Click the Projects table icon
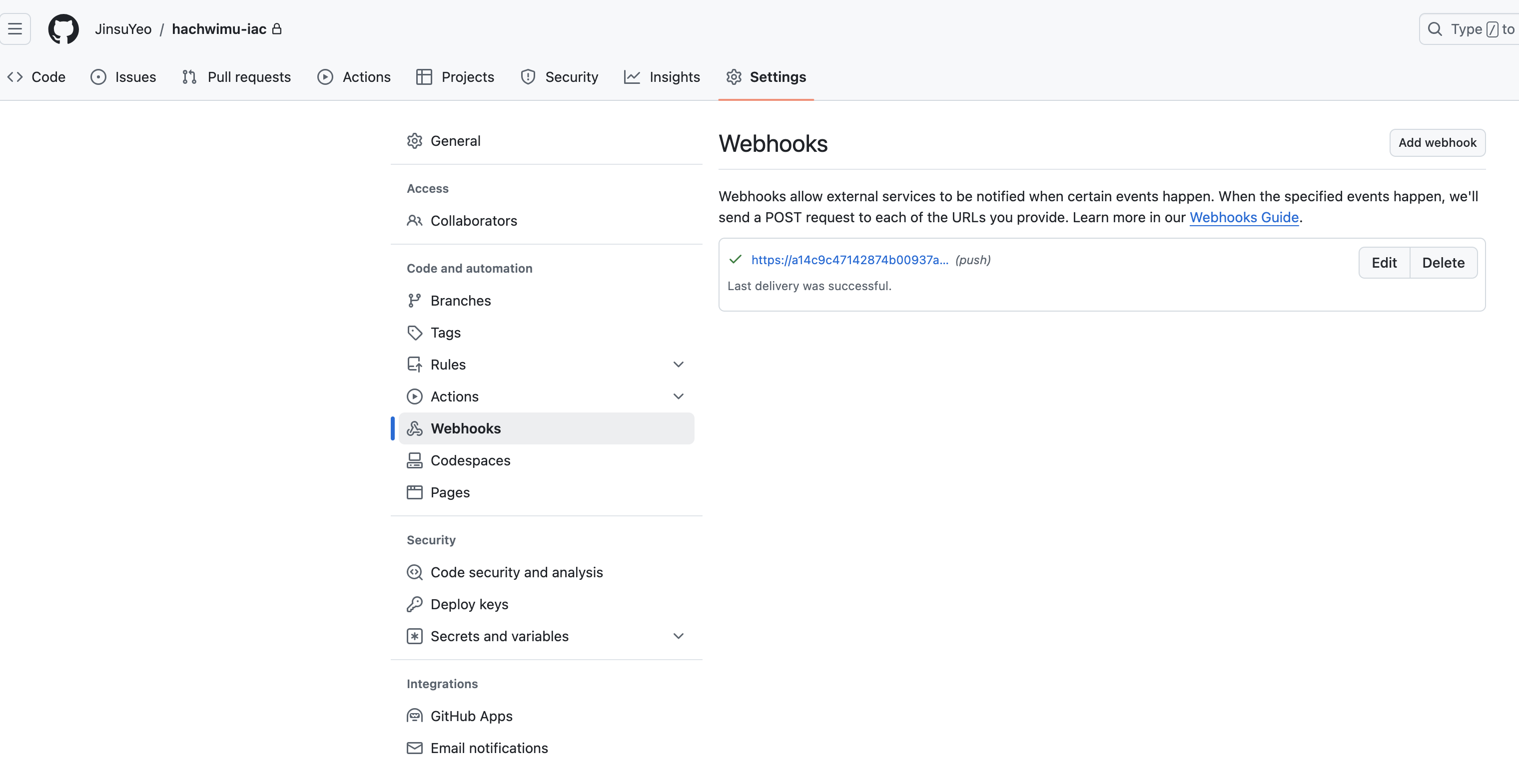The image size is (1519, 784). click(x=423, y=76)
